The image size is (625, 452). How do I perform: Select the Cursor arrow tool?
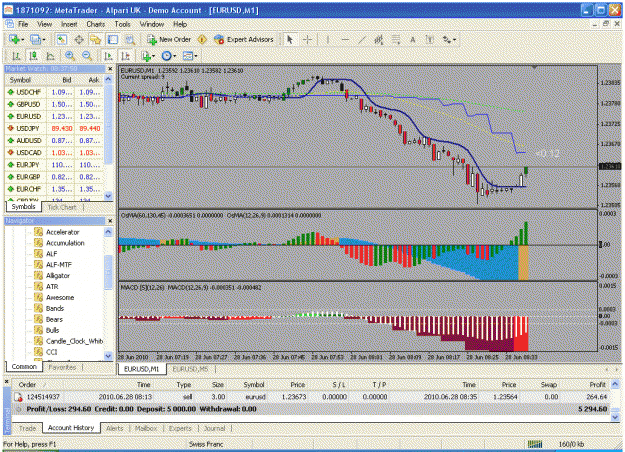(x=290, y=39)
